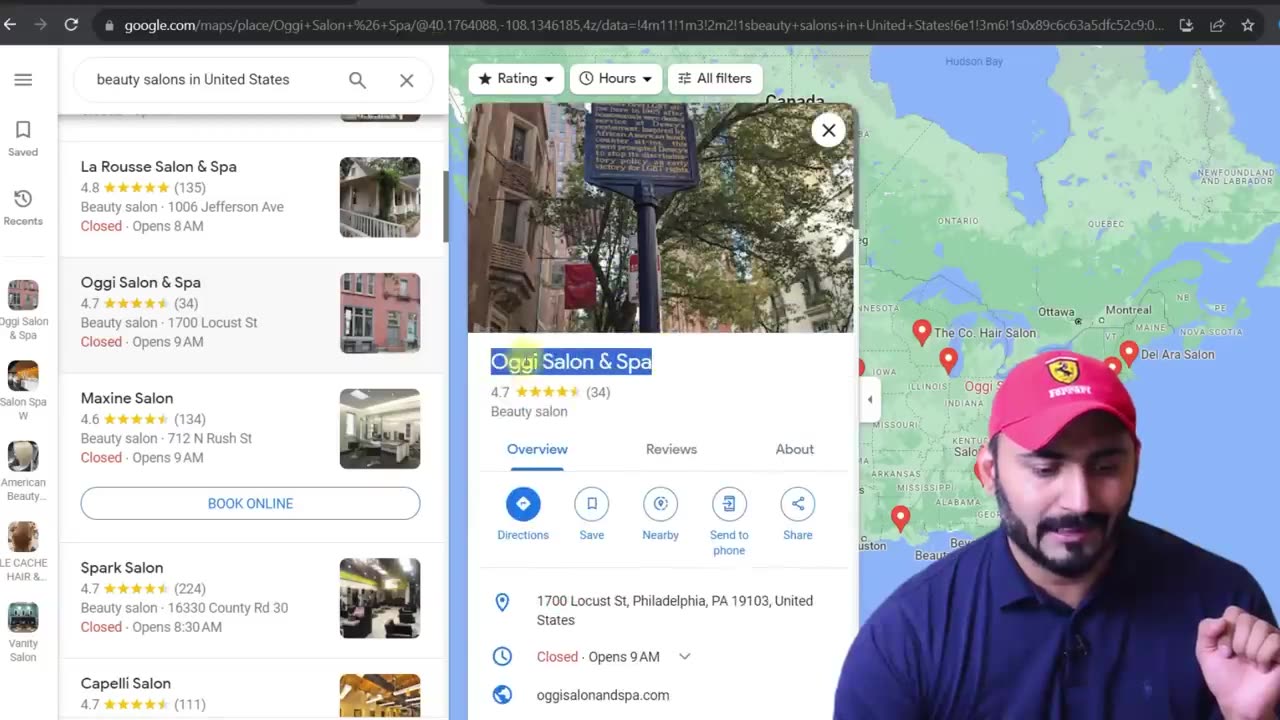Click the Ottawa label on map
The height and width of the screenshot is (720, 1280).
(x=1056, y=312)
